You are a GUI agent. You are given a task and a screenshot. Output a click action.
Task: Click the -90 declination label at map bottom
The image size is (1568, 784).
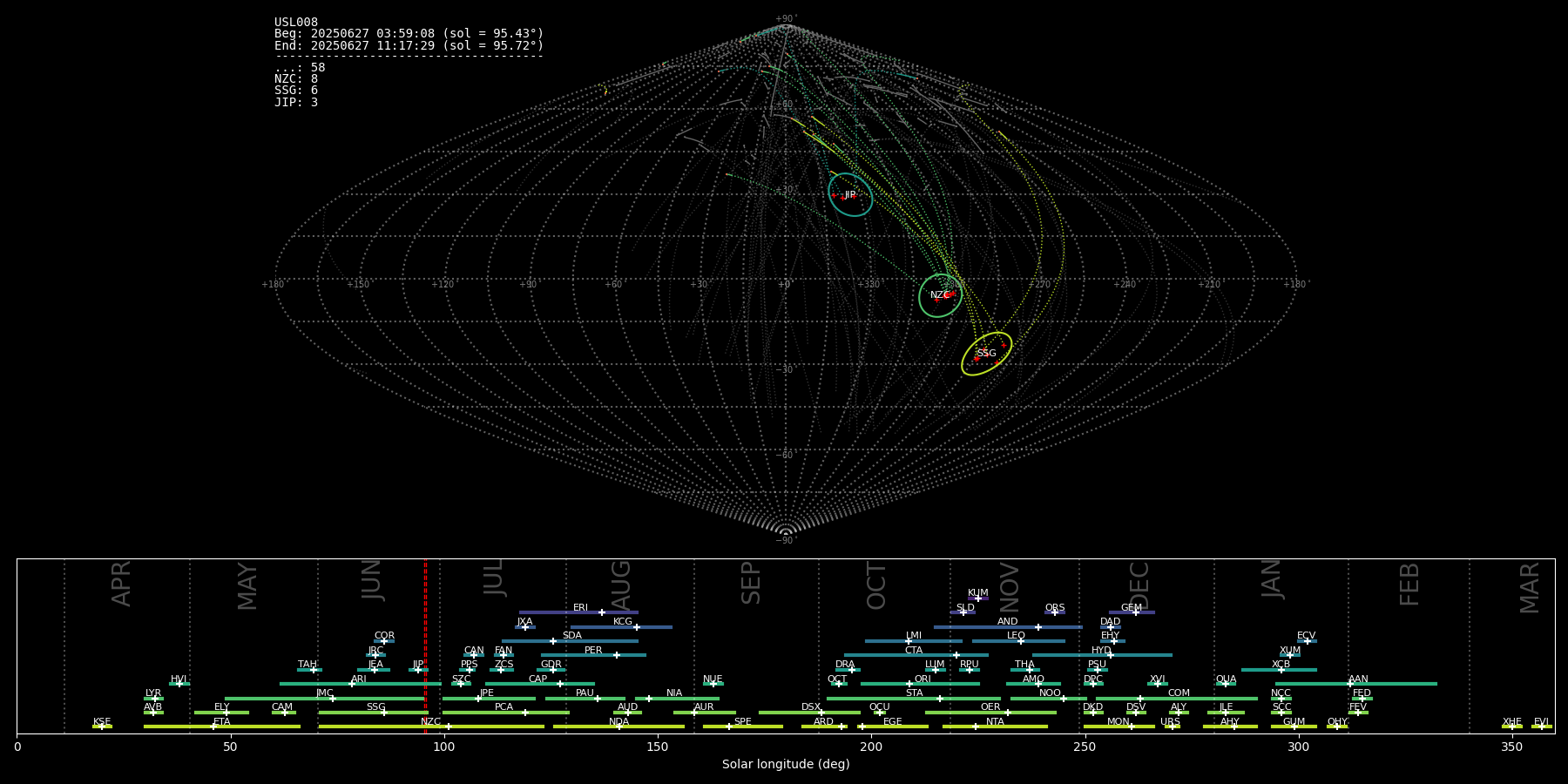pyautogui.click(x=785, y=541)
